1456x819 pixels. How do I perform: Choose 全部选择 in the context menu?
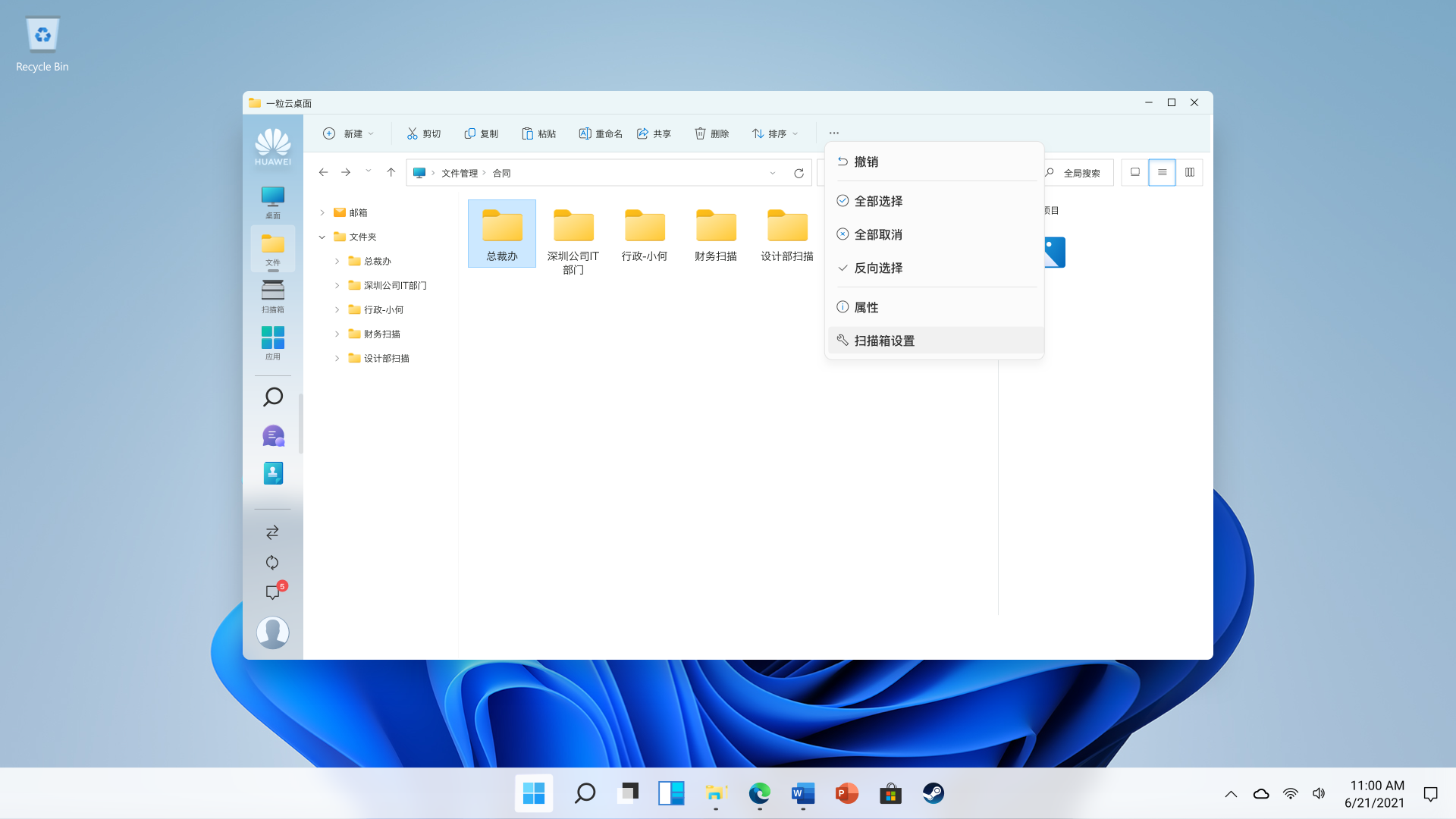tap(878, 201)
